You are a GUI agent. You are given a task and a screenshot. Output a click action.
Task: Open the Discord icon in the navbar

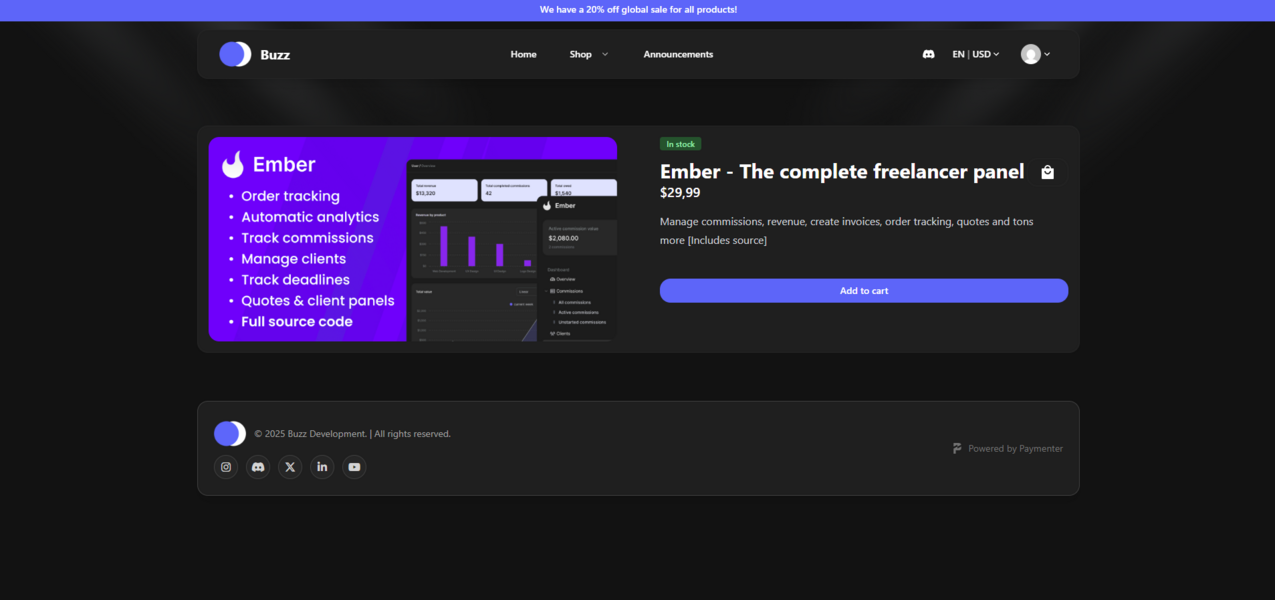click(928, 54)
